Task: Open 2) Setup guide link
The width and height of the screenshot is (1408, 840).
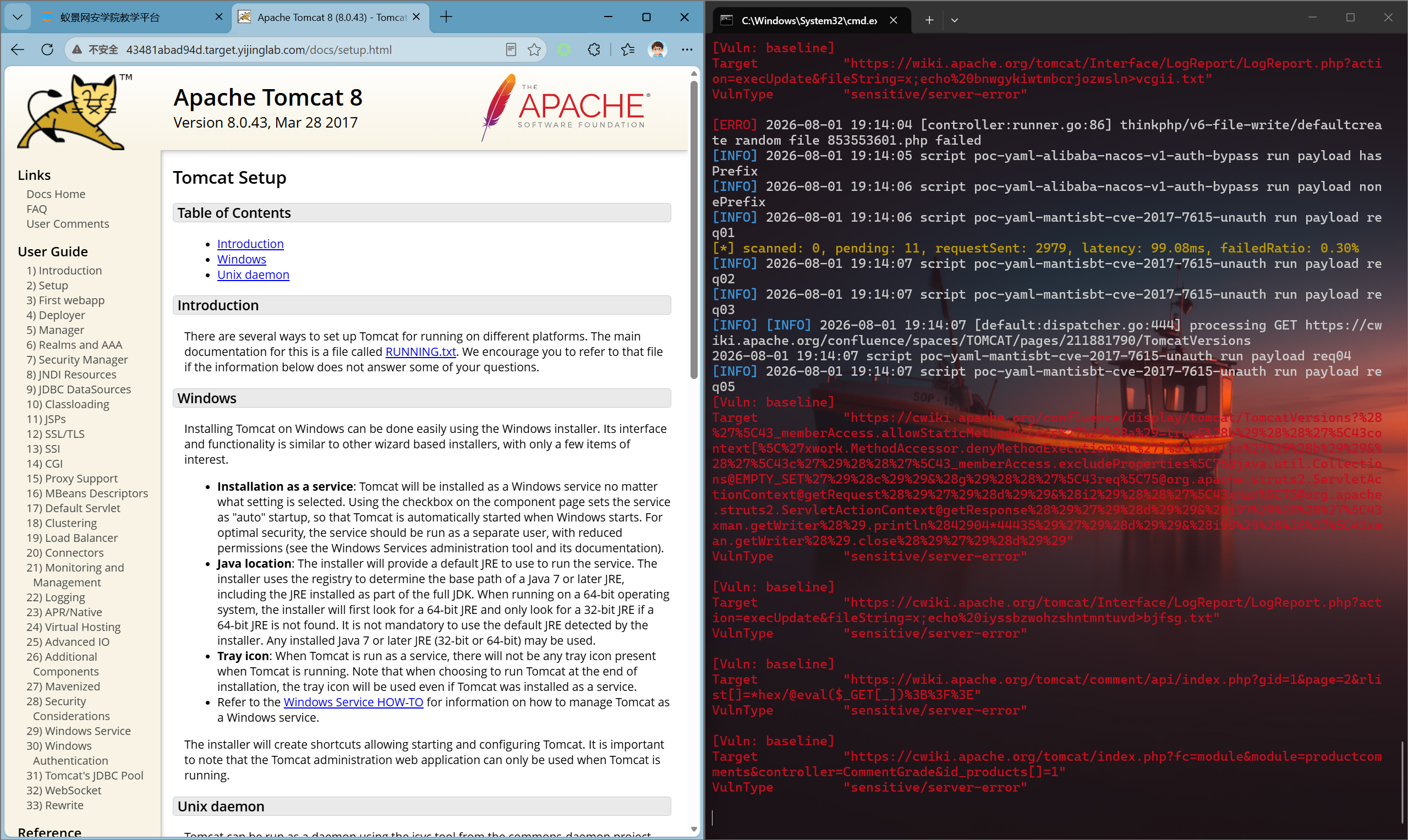Action: (x=47, y=286)
